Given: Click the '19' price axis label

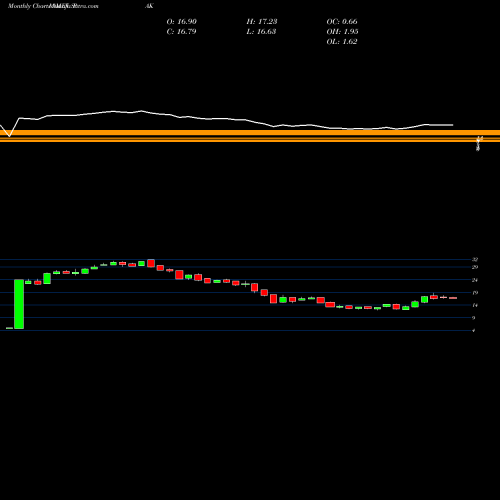Looking at the screenshot, I should click(475, 293).
